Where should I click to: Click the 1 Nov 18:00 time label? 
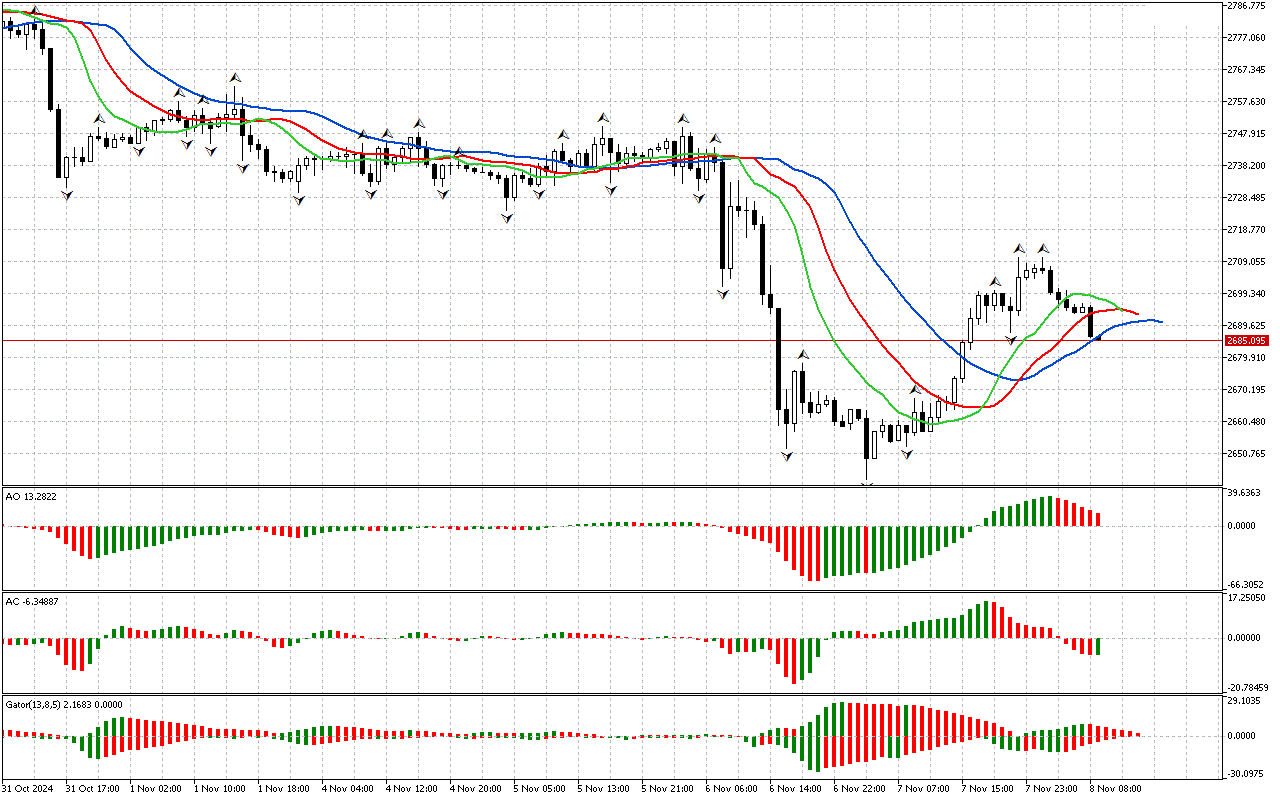click(284, 789)
